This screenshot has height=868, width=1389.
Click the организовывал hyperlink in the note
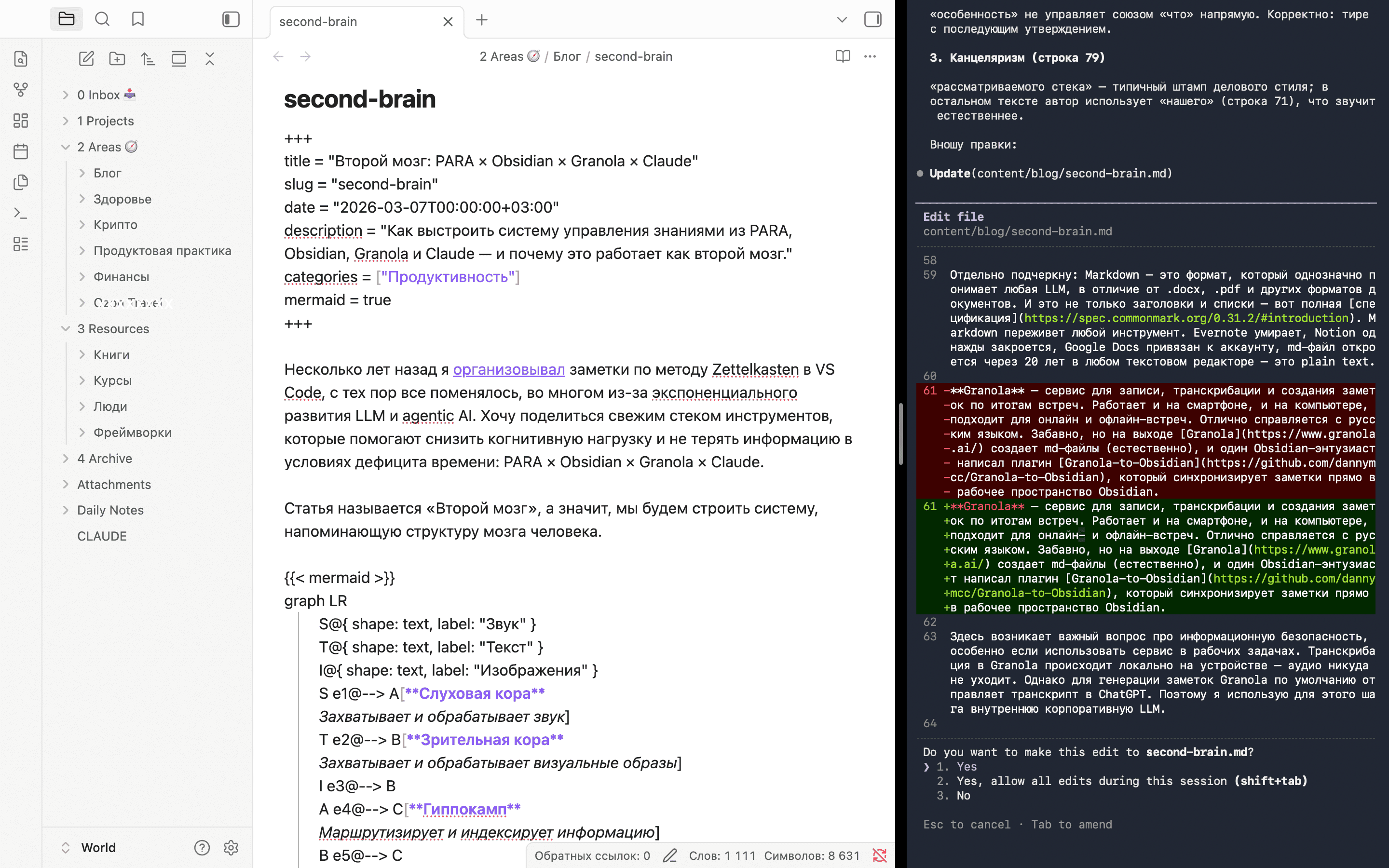tap(508, 369)
